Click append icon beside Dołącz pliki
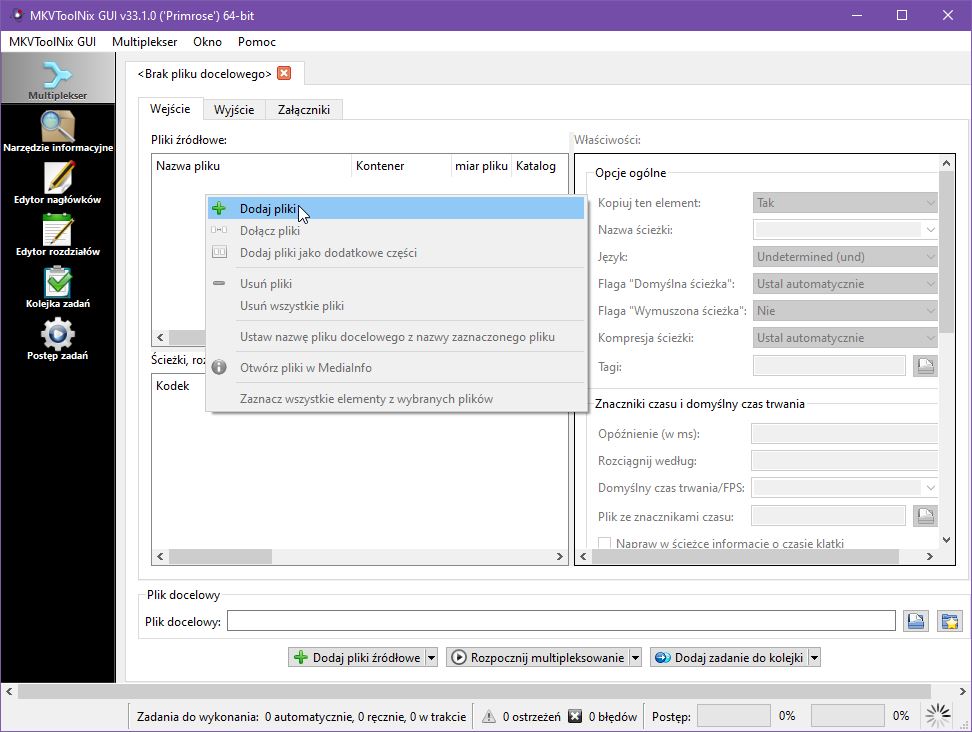972x732 pixels. pyautogui.click(x=219, y=230)
